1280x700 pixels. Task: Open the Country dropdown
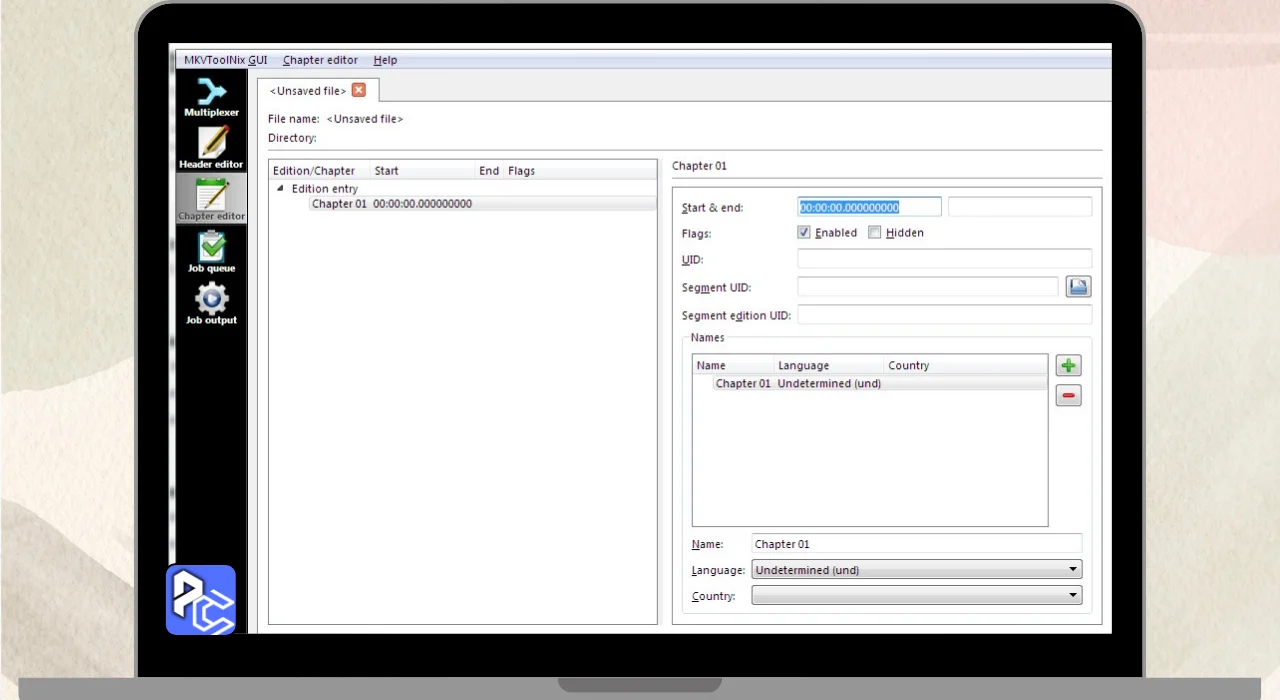pos(916,596)
